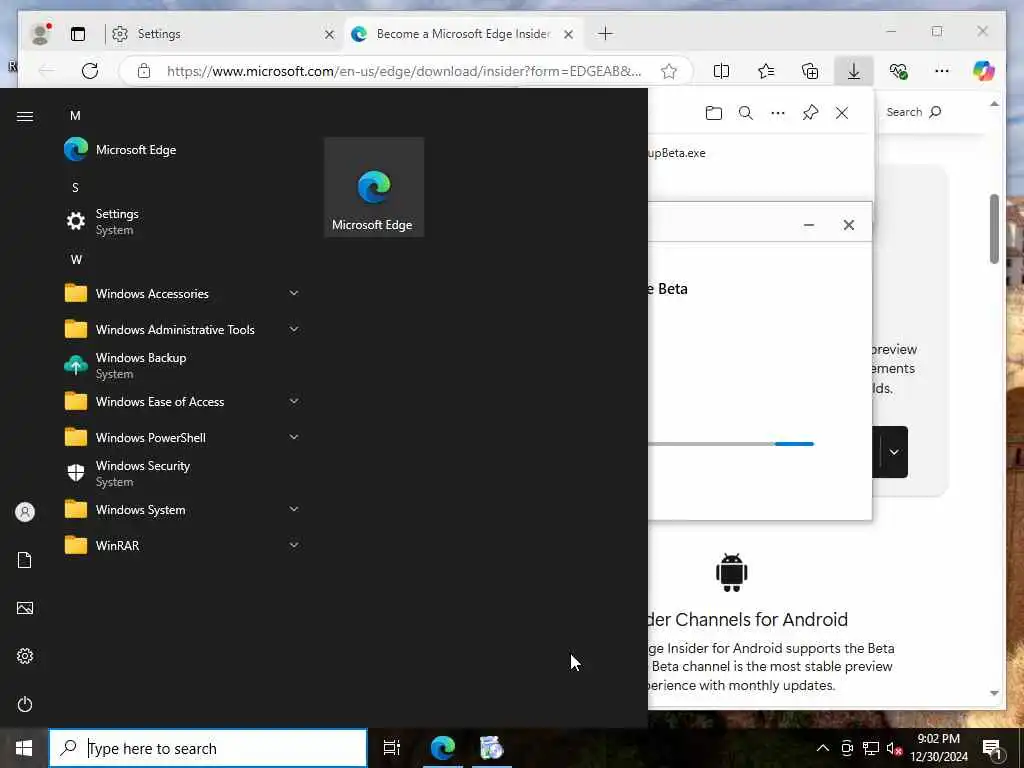View site information lock icon

[x=144, y=71]
